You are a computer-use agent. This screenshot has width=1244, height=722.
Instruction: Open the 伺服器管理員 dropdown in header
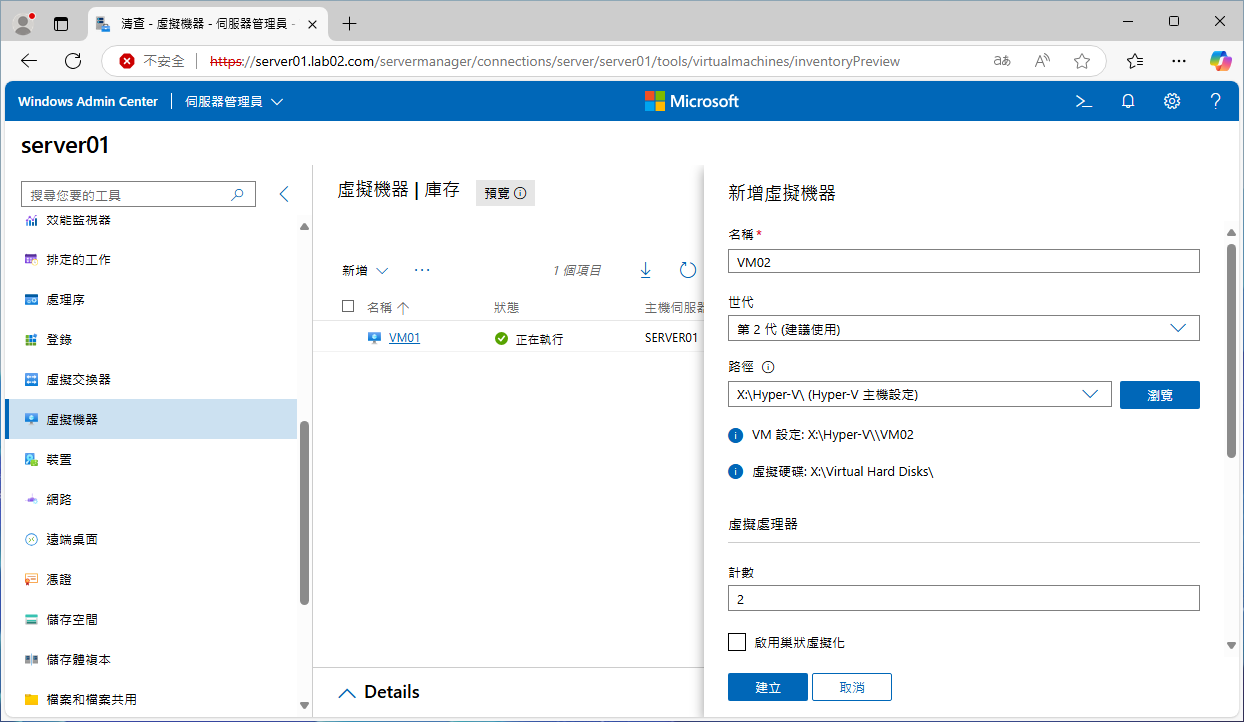(235, 101)
